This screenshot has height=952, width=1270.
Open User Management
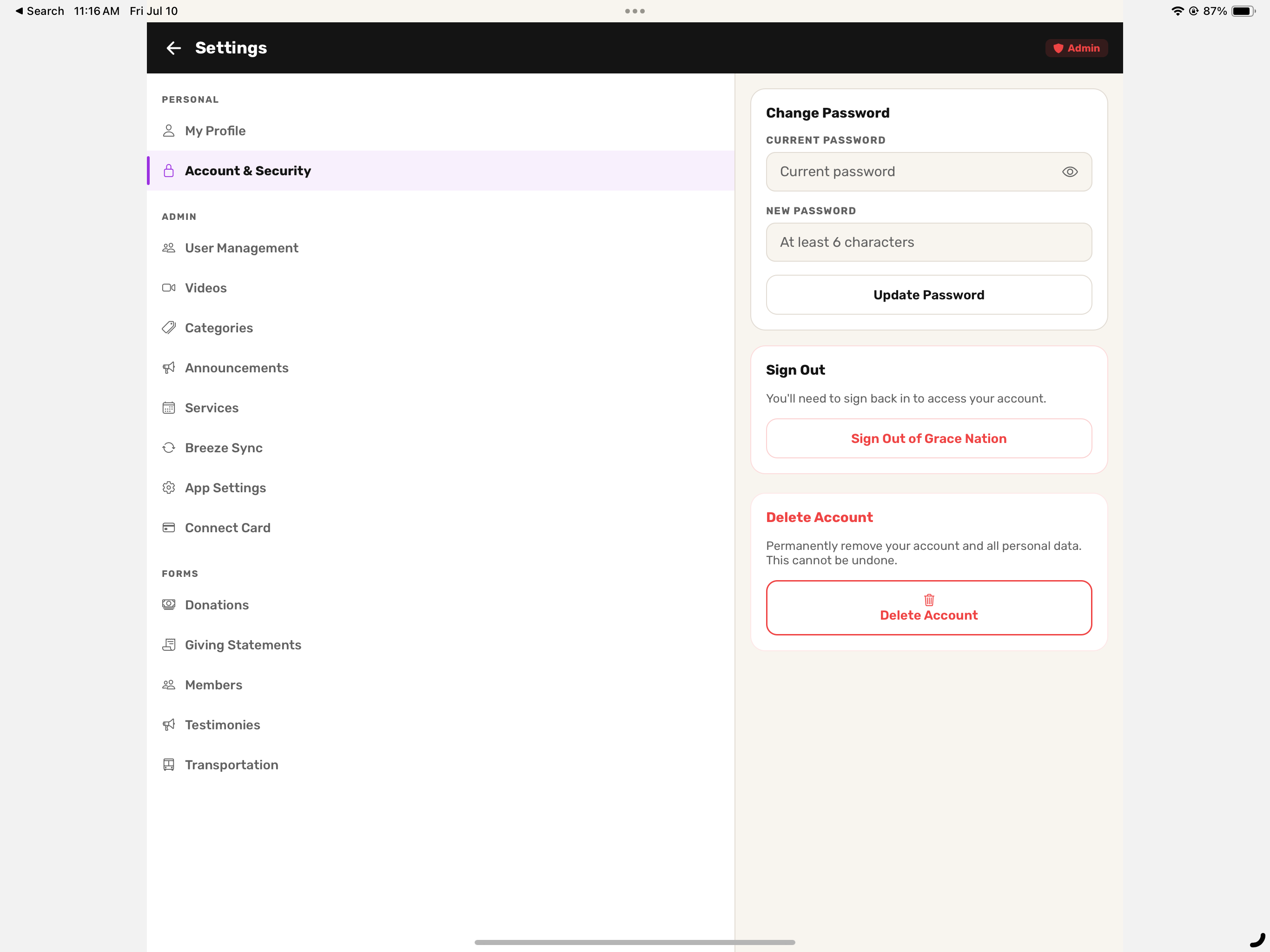(441, 248)
